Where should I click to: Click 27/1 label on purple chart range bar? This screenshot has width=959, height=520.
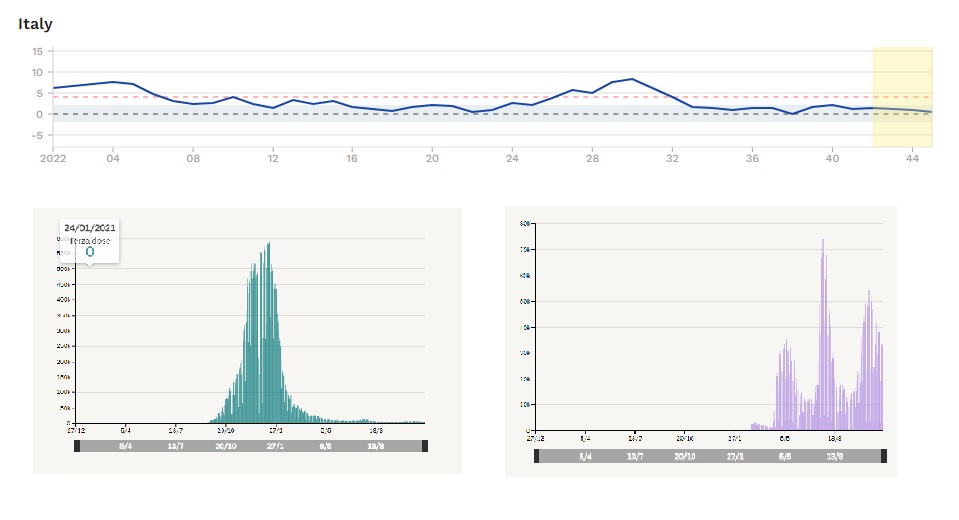tap(735, 456)
